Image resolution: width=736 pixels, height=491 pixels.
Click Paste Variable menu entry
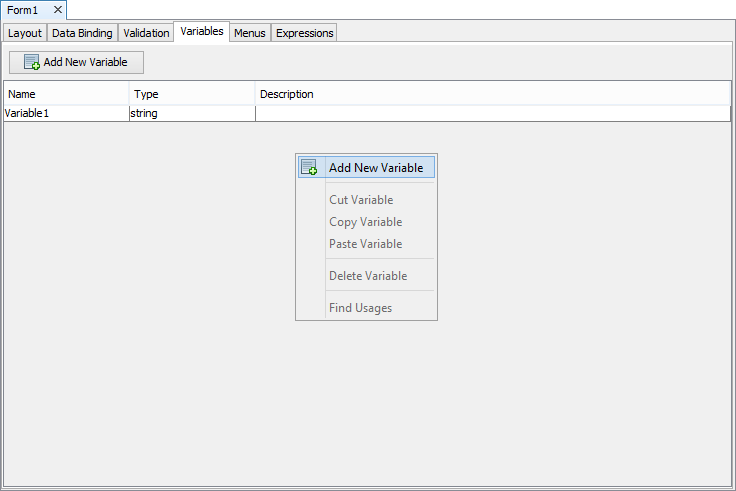[x=365, y=244]
